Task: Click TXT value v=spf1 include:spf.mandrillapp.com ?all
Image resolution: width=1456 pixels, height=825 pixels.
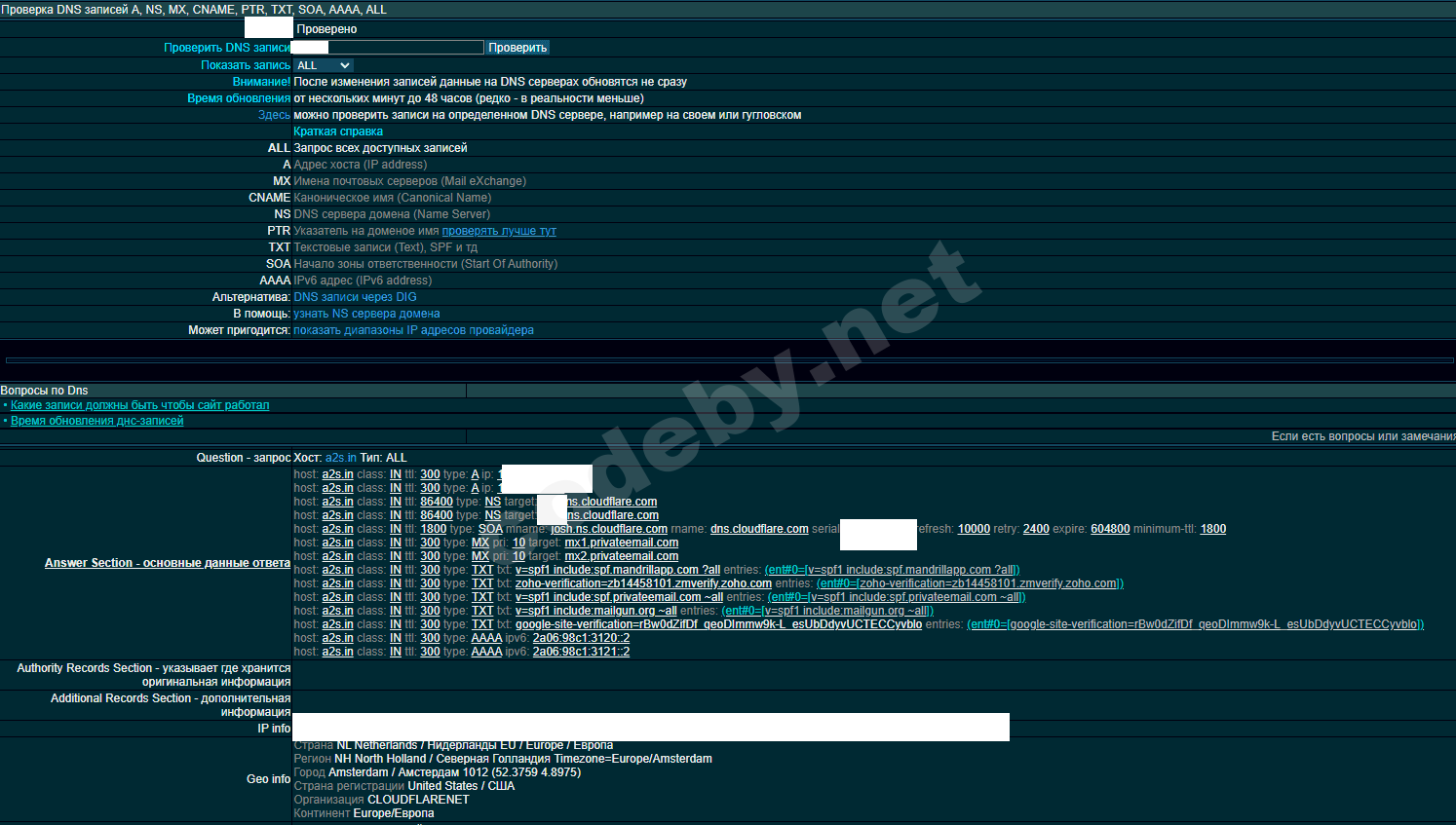Action: coord(618,570)
